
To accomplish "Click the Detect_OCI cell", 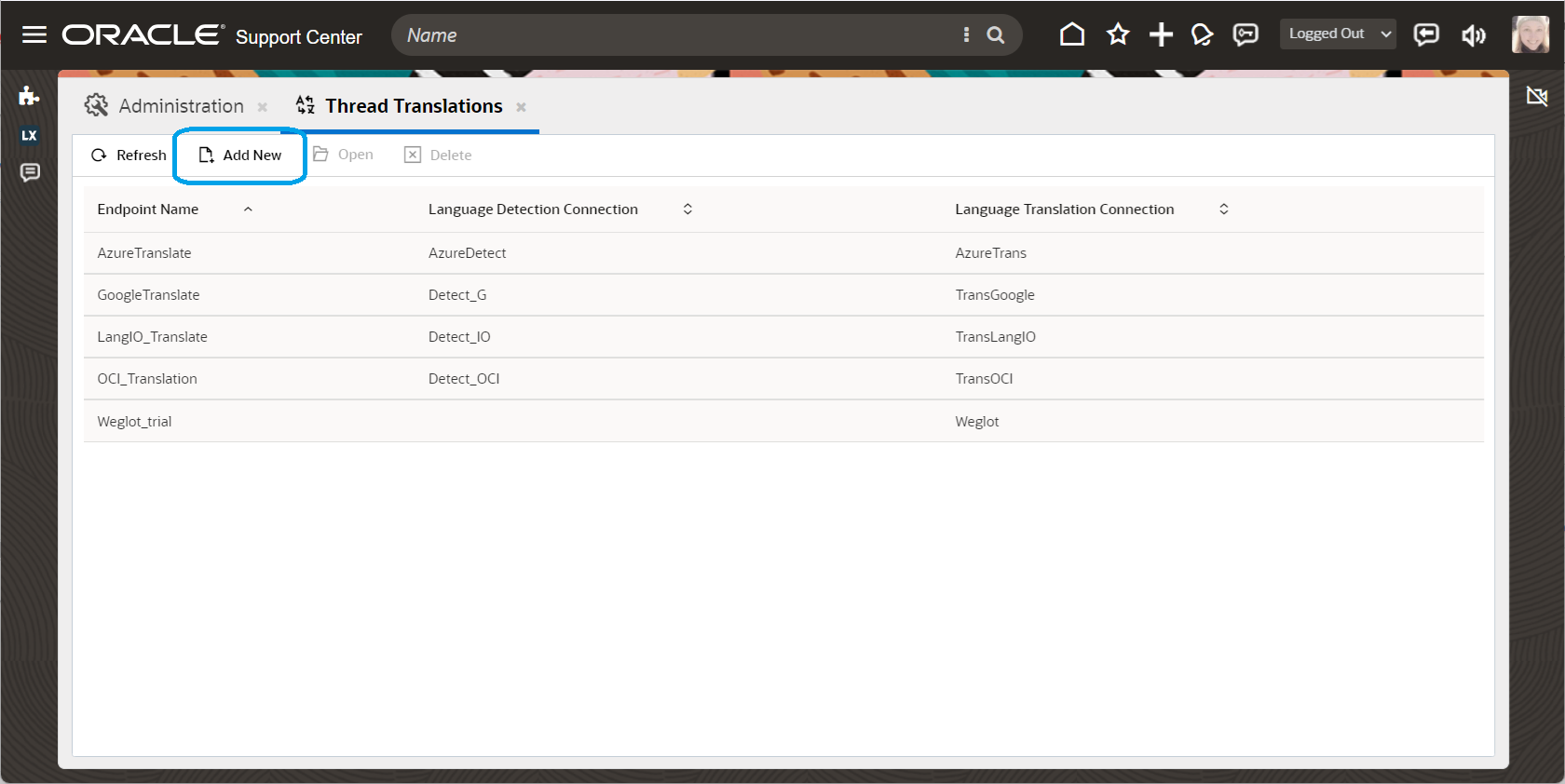I will (464, 379).
